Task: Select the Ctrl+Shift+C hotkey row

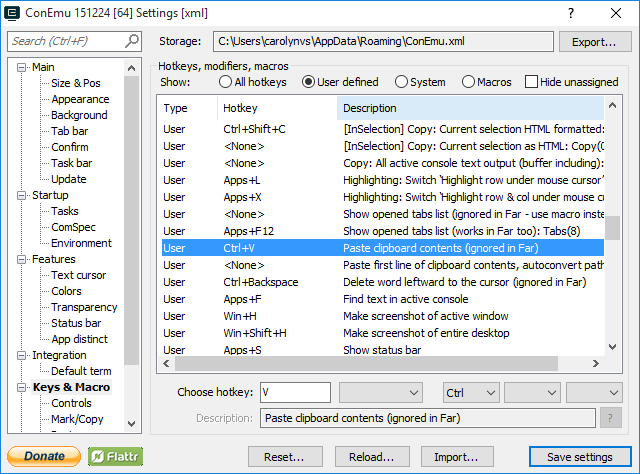Action: tap(383, 129)
